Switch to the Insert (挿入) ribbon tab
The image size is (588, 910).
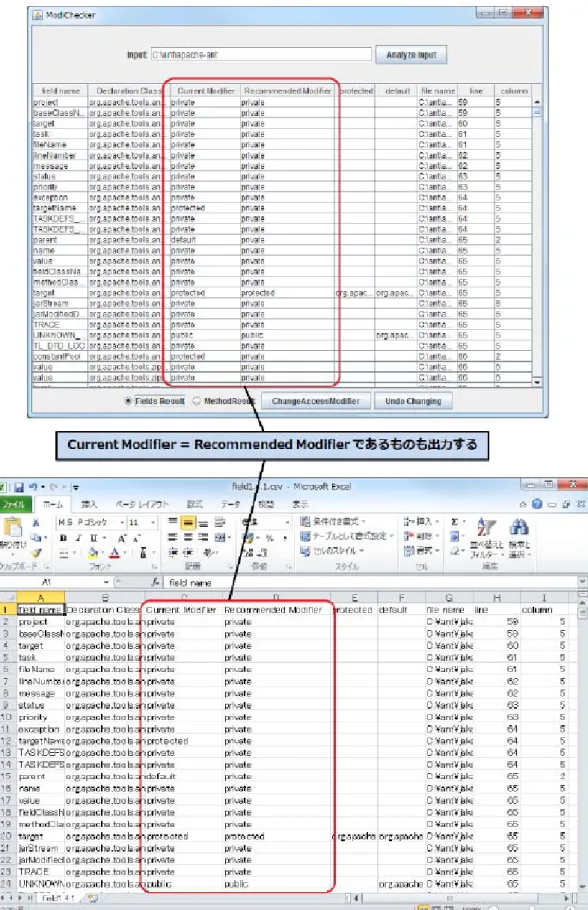pyautogui.click(x=89, y=504)
